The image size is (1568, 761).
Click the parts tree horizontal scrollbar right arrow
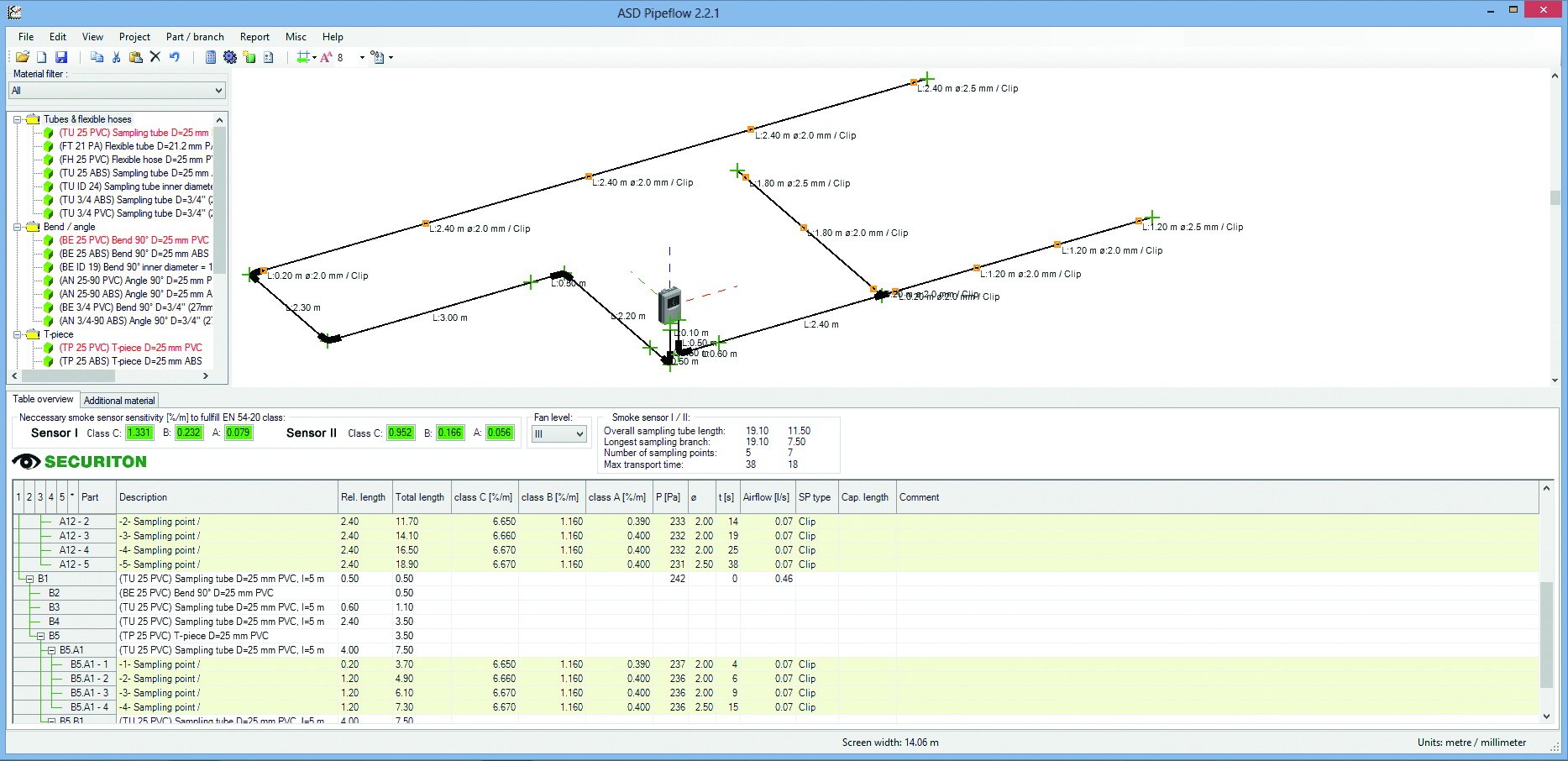206,376
